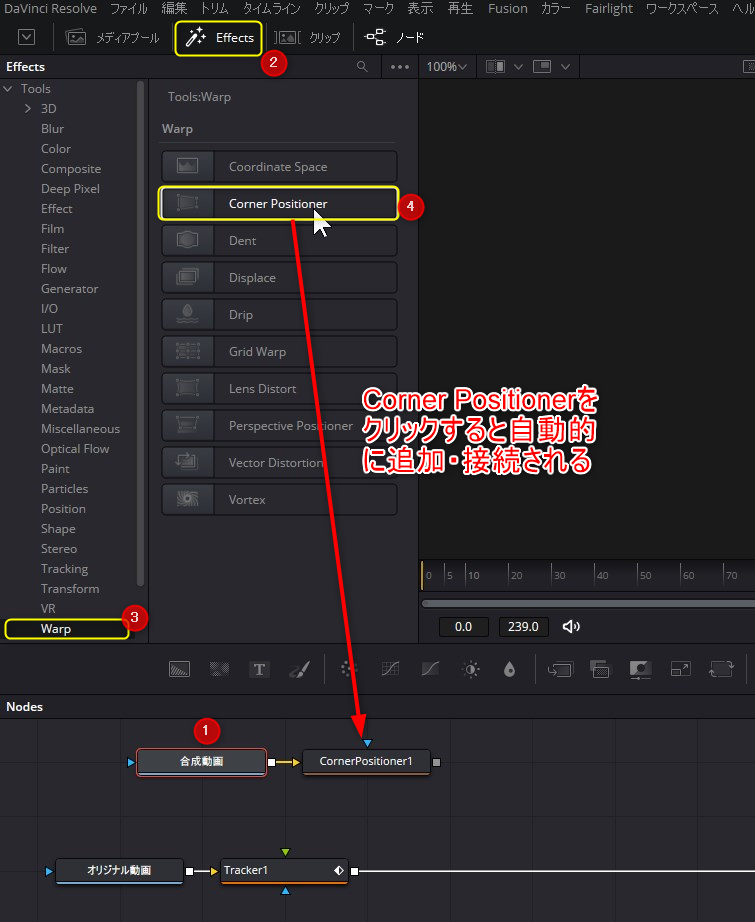
Task: Open the Fairlight menu
Action: 609,8
